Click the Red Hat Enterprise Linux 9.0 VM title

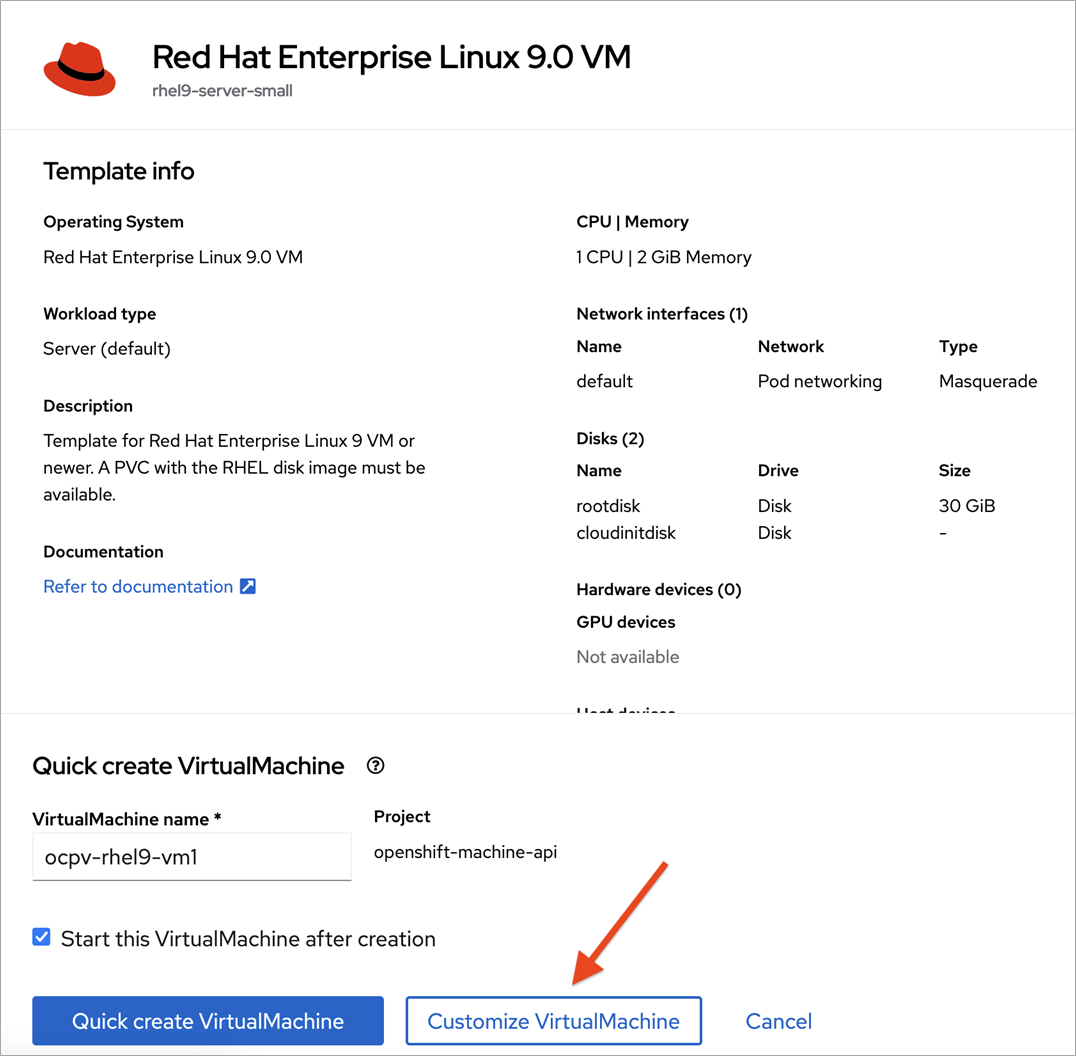(391, 57)
